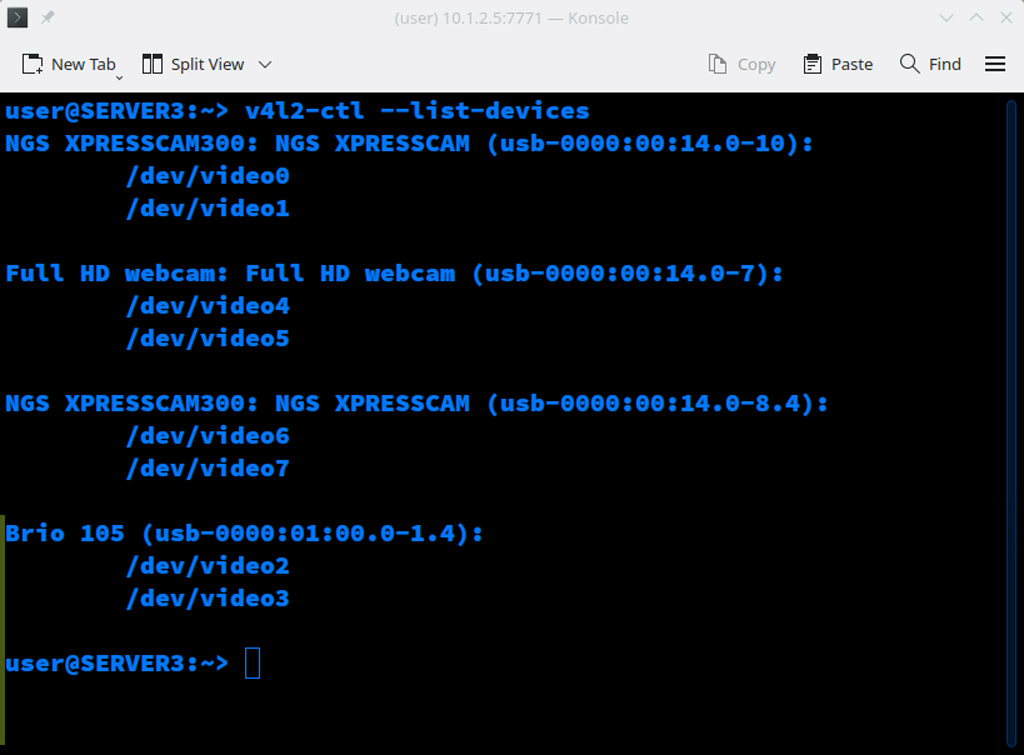Screen dimensions: 1024x755
Task: Close the Konsole window
Action: pyautogui.click(x=1006, y=18)
